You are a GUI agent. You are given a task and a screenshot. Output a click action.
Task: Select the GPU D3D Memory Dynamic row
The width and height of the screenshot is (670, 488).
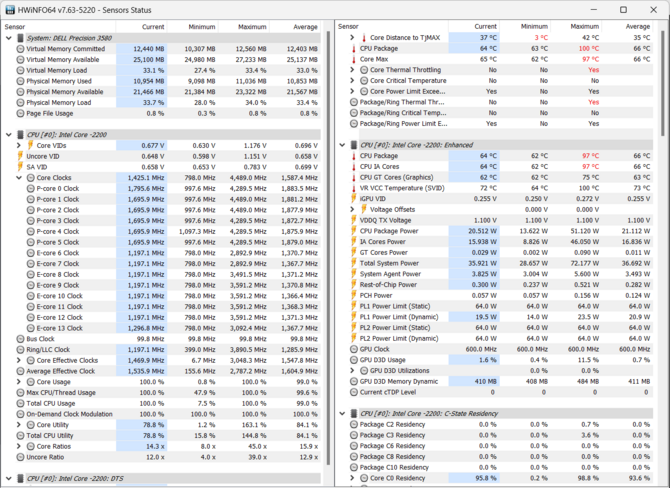coord(501,381)
